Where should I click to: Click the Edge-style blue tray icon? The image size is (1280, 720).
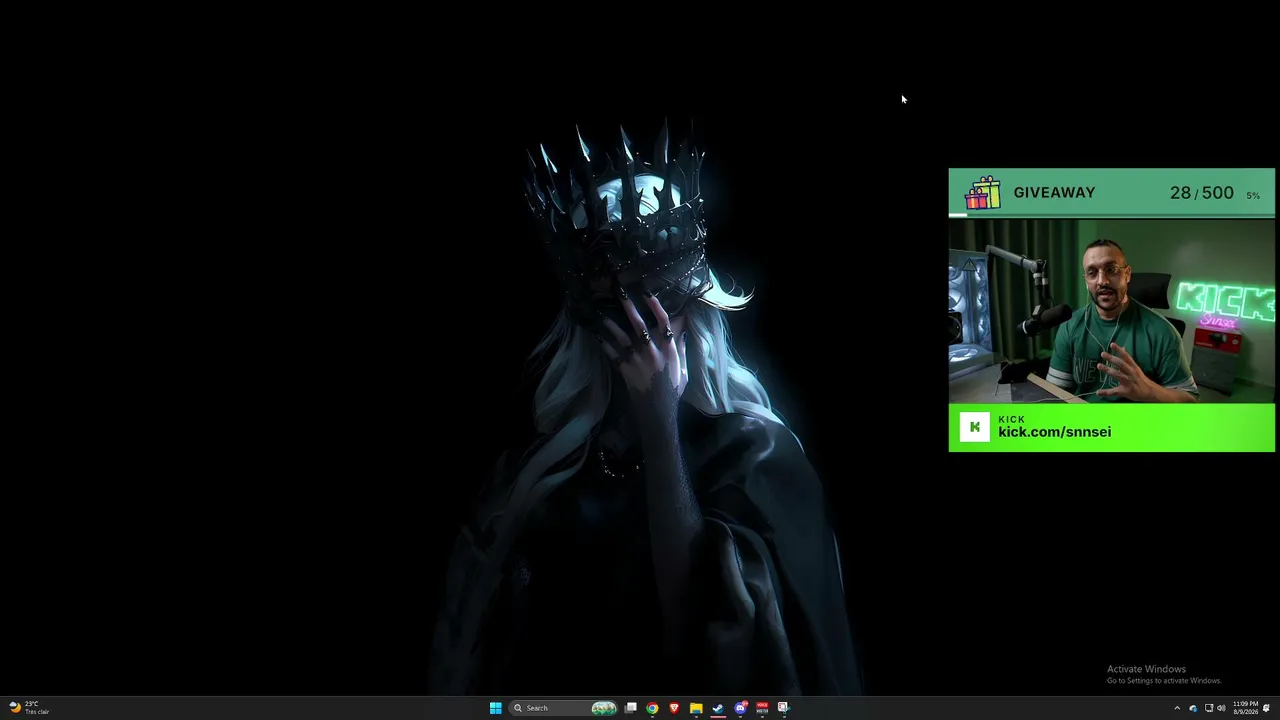click(x=1193, y=708)
